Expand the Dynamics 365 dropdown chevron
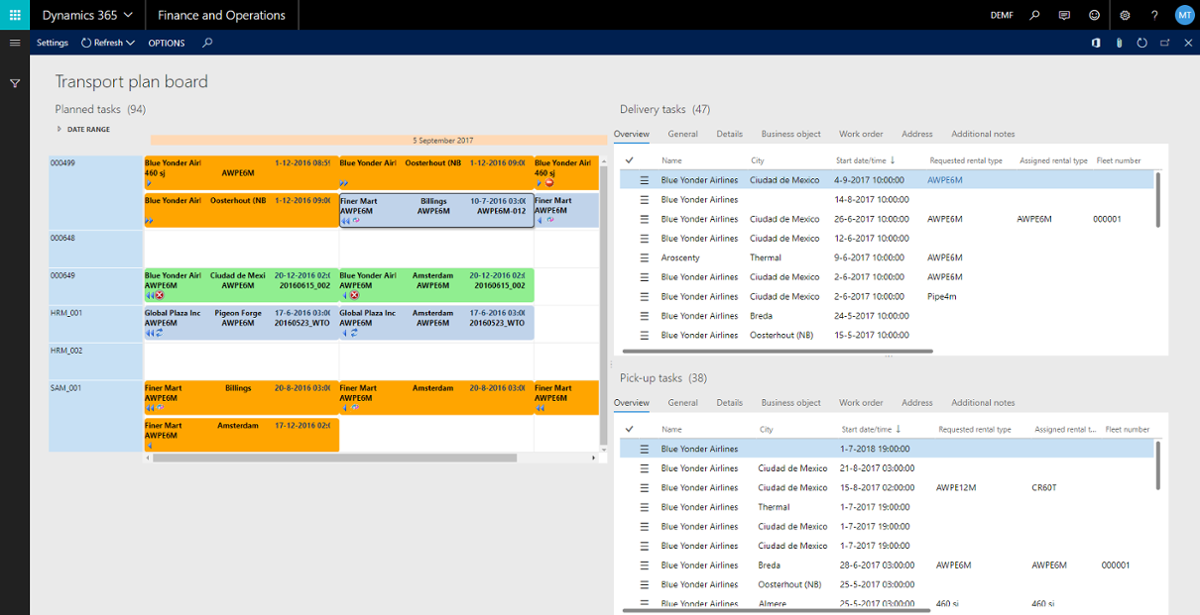 click(128, 15)
